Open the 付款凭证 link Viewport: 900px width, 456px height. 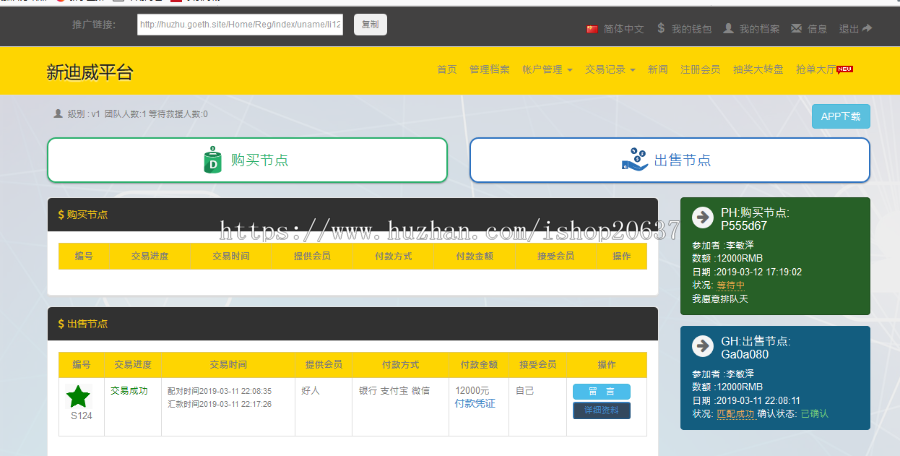click(475, 404)
